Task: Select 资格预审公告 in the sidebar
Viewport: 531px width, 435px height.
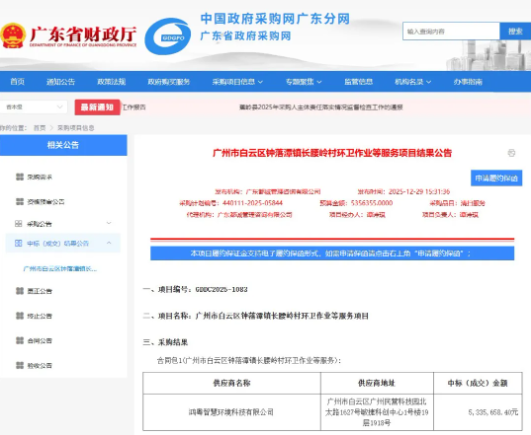Action: (x=46, y=202)
